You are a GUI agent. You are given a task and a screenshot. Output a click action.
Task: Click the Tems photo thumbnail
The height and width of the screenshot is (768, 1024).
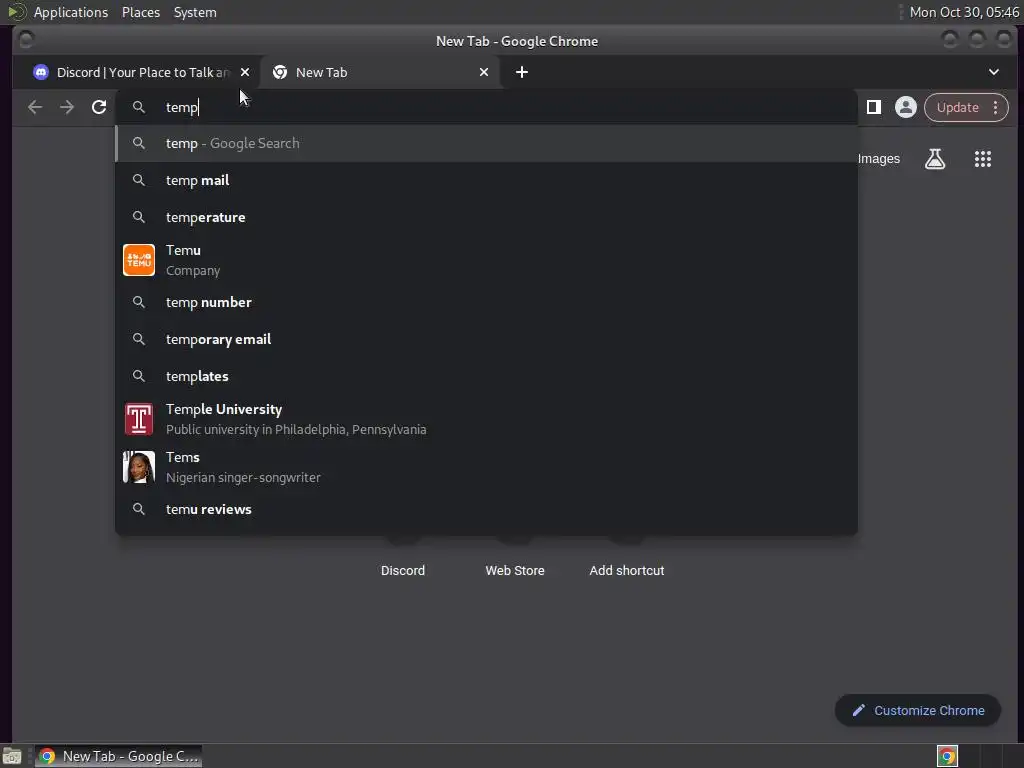pos(139,467)
